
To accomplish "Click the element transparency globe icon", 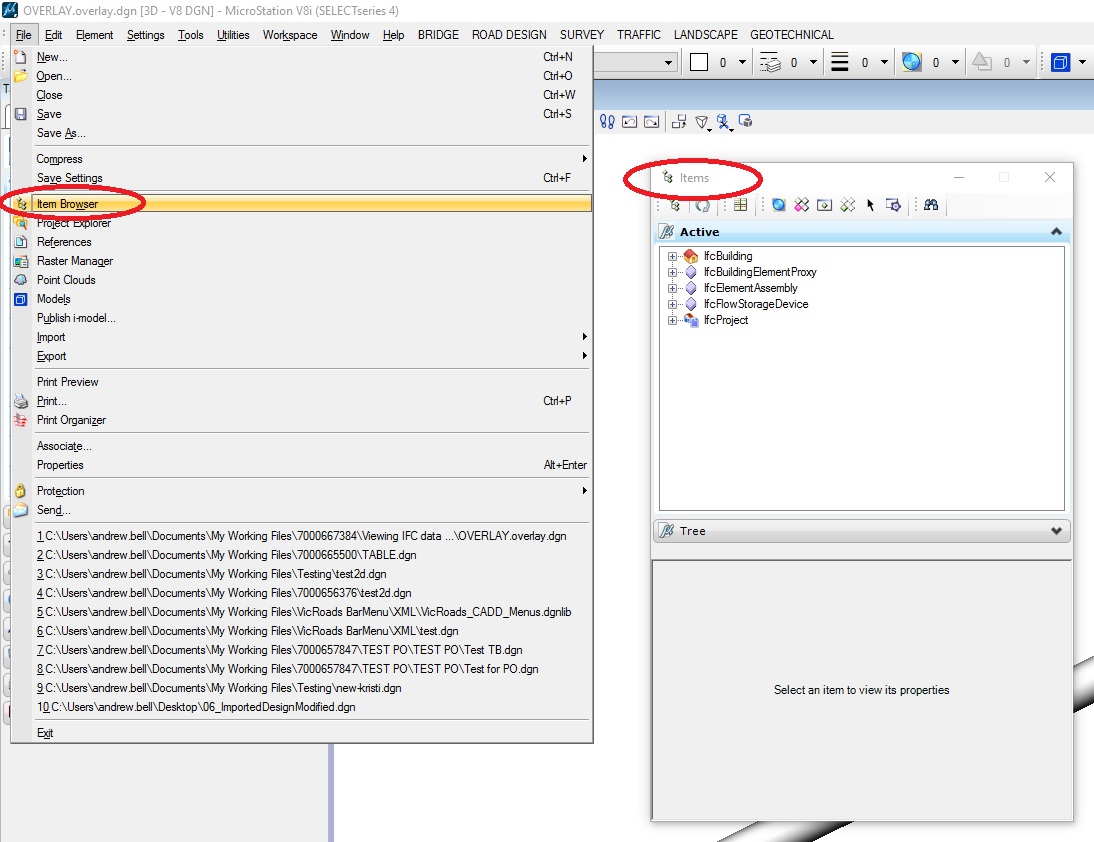I will tap(911, 62).
